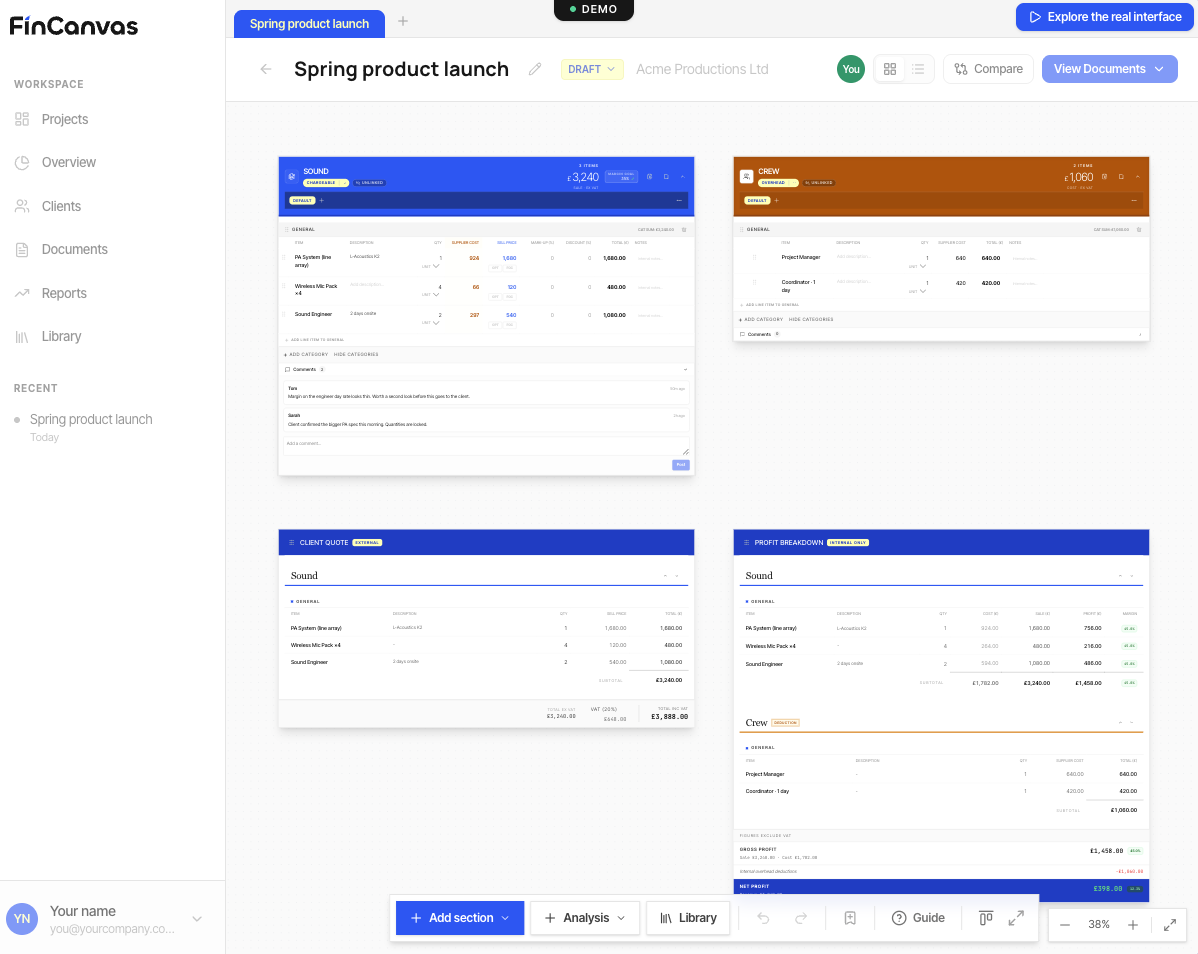Image resolution: width=1198 pixels, height=954 pixels.
Task: Click the Acme Productions Ltd client name
Action: [x=702, y=69]
